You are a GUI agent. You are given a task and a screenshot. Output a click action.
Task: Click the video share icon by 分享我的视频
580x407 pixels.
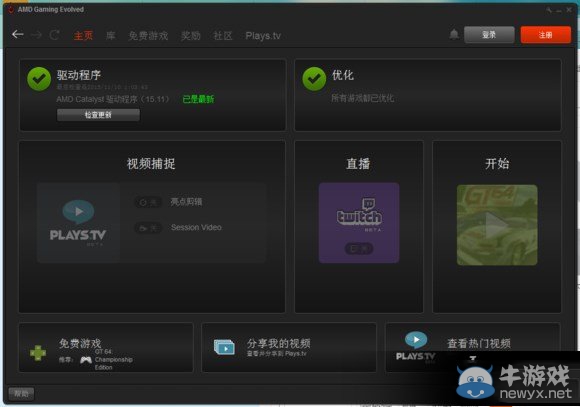pyautogui.click(x=224, y=347)
